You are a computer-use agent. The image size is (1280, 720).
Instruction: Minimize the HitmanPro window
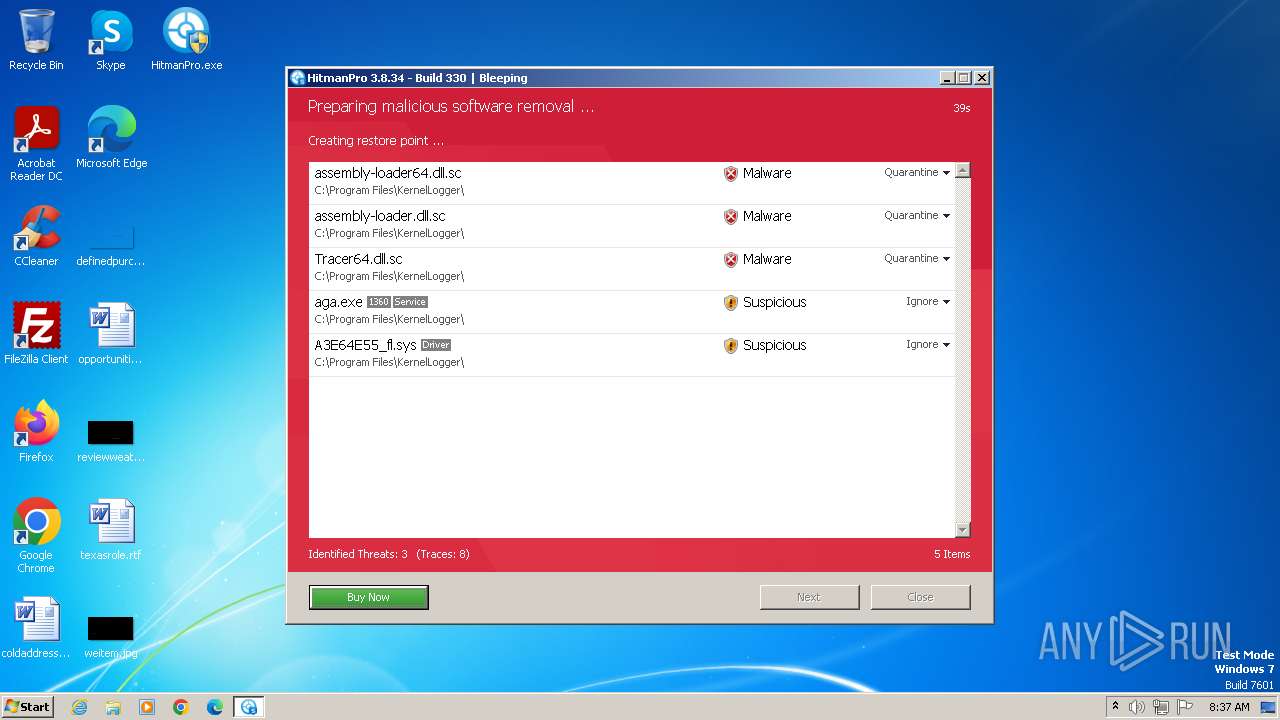(x=947, y=78)
